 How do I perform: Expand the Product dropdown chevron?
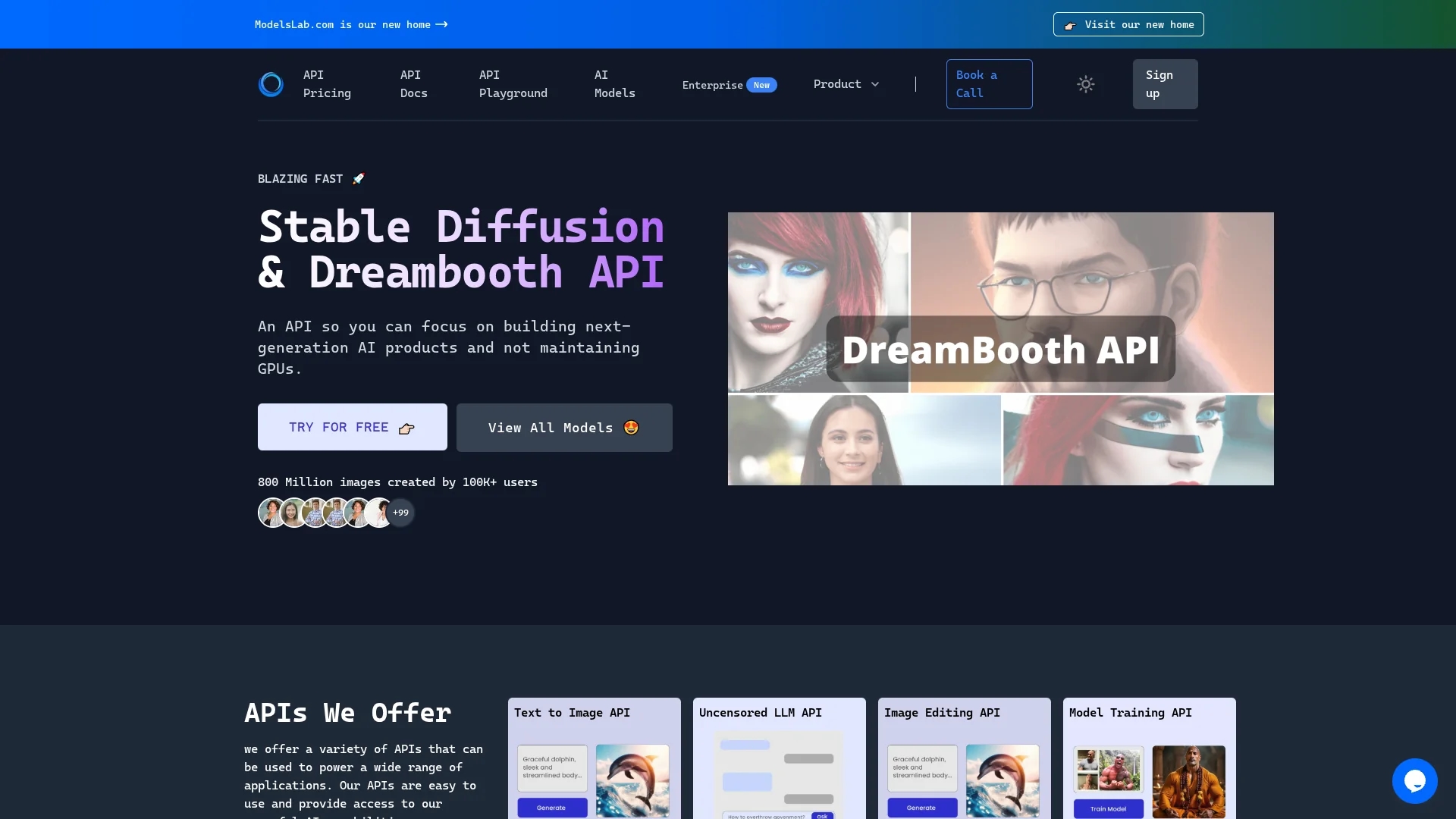875,84
